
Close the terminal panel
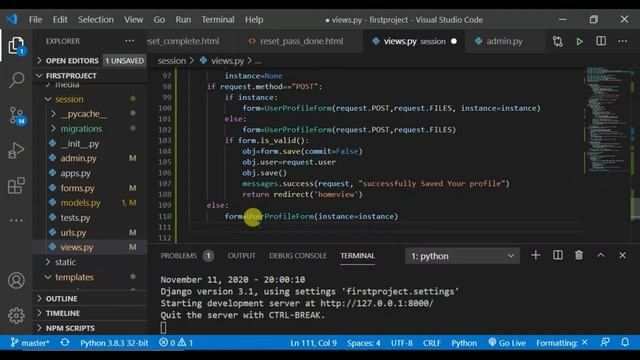tap(622, 256)
